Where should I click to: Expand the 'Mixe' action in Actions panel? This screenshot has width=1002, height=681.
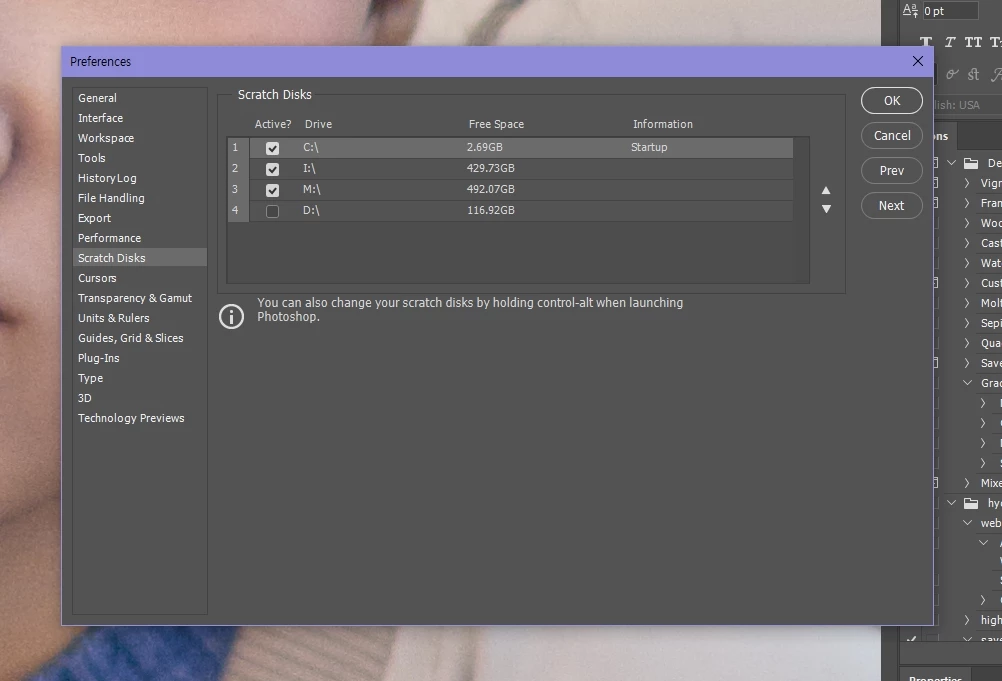967,482
